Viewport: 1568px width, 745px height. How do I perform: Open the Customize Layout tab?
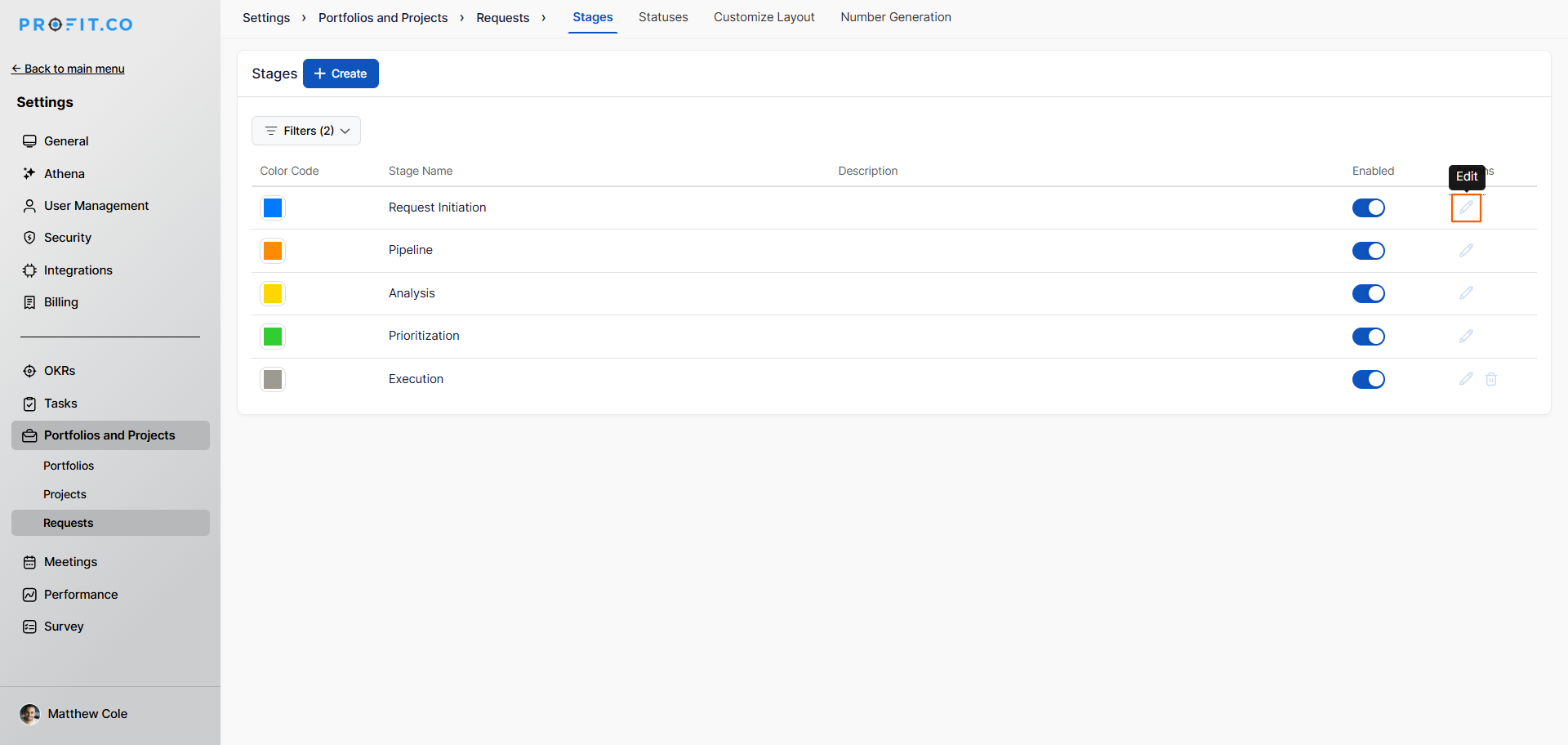[x=764, y=17]
